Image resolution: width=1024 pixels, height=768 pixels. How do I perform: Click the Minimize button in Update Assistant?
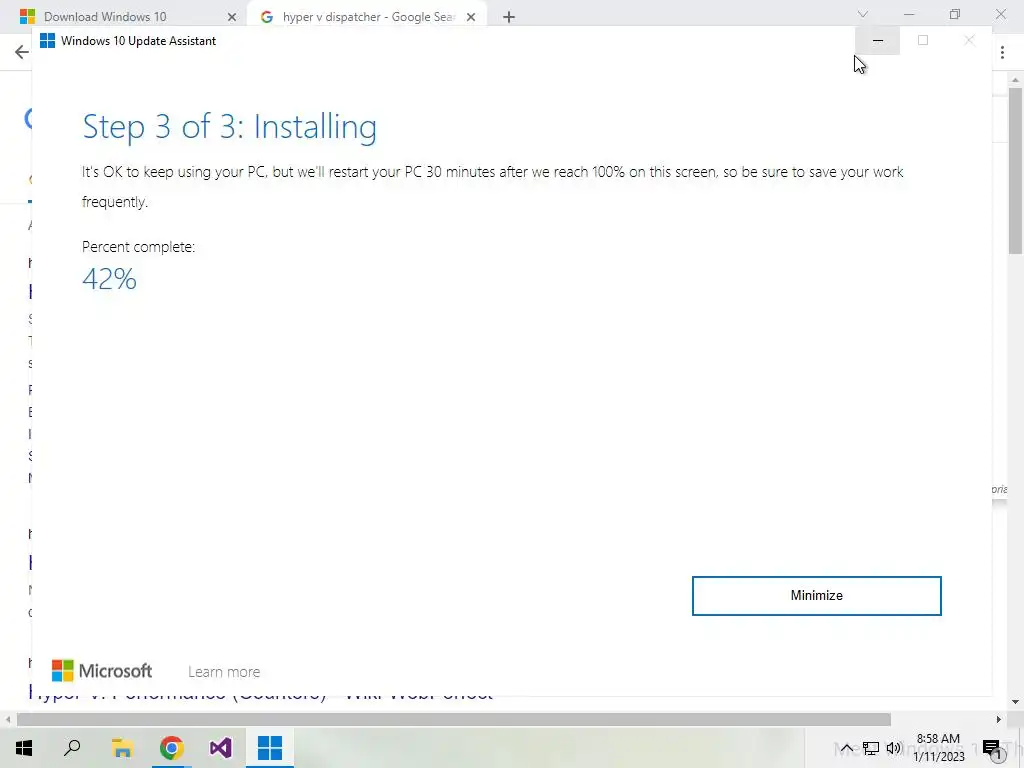[x=816, y=596]
